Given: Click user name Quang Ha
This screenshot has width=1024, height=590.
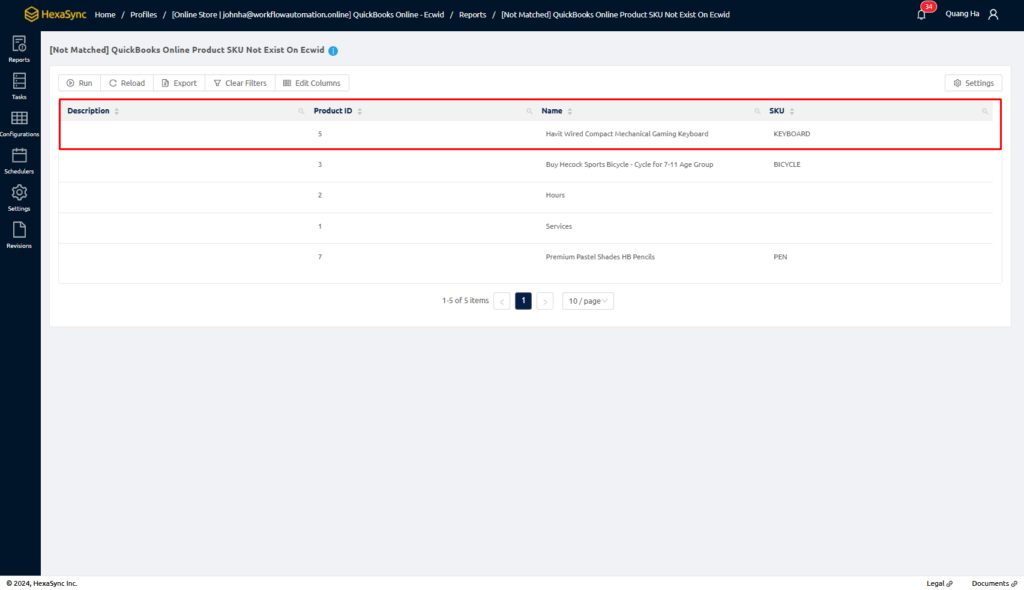Looking at the screenshot, I should [962, 14].
